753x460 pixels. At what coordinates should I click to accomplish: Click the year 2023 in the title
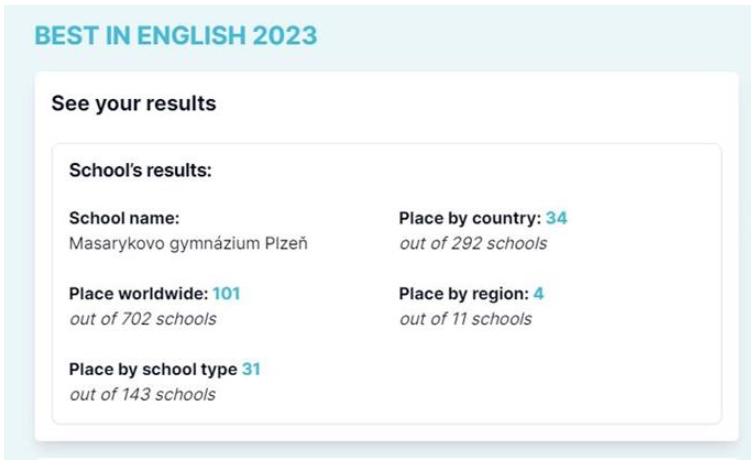click(x=285, y=36)
